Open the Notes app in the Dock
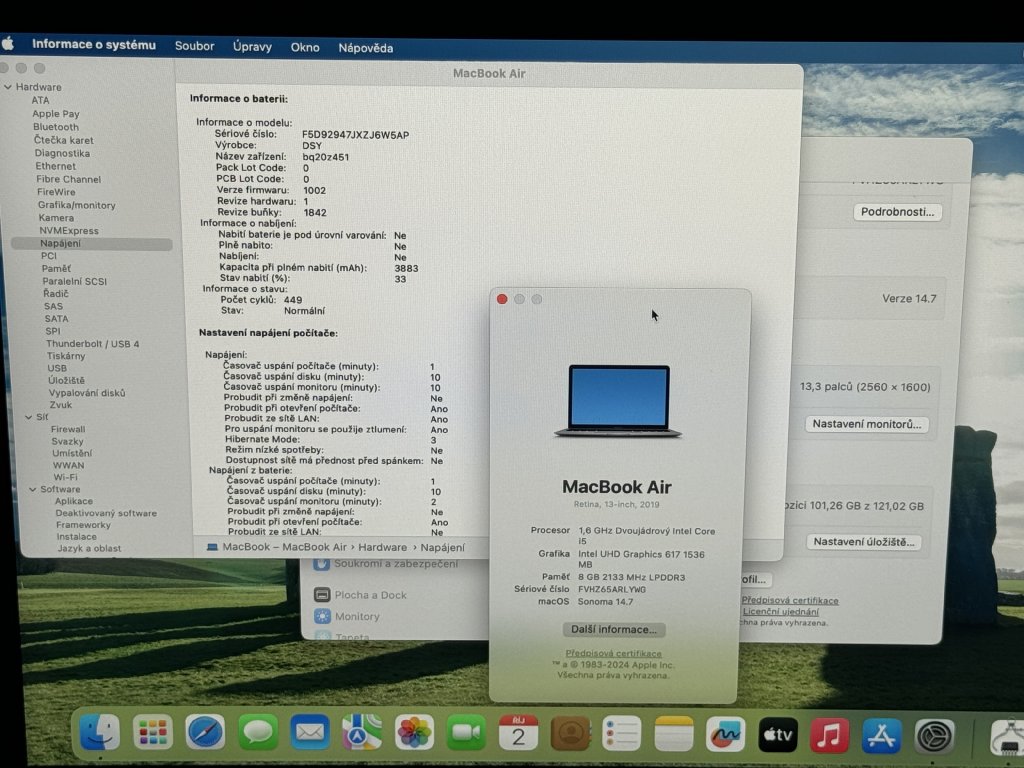This screenshot has height=768, width=1024. point(673,734)
